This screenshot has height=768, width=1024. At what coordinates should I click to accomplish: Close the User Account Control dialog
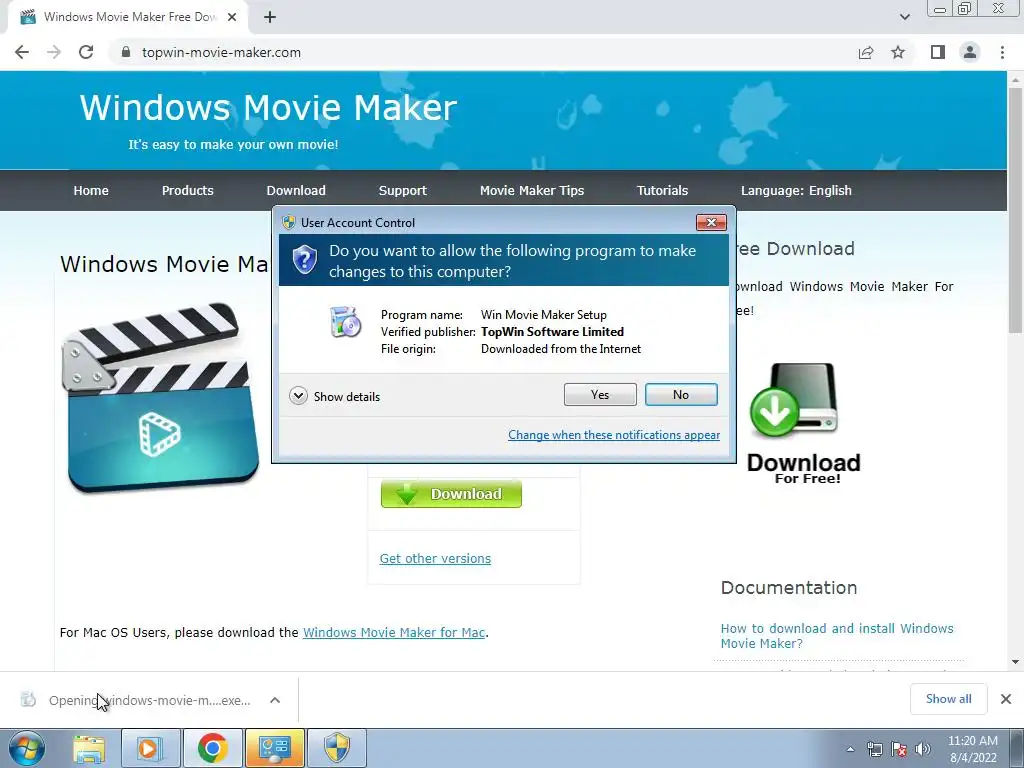(711, 223)
